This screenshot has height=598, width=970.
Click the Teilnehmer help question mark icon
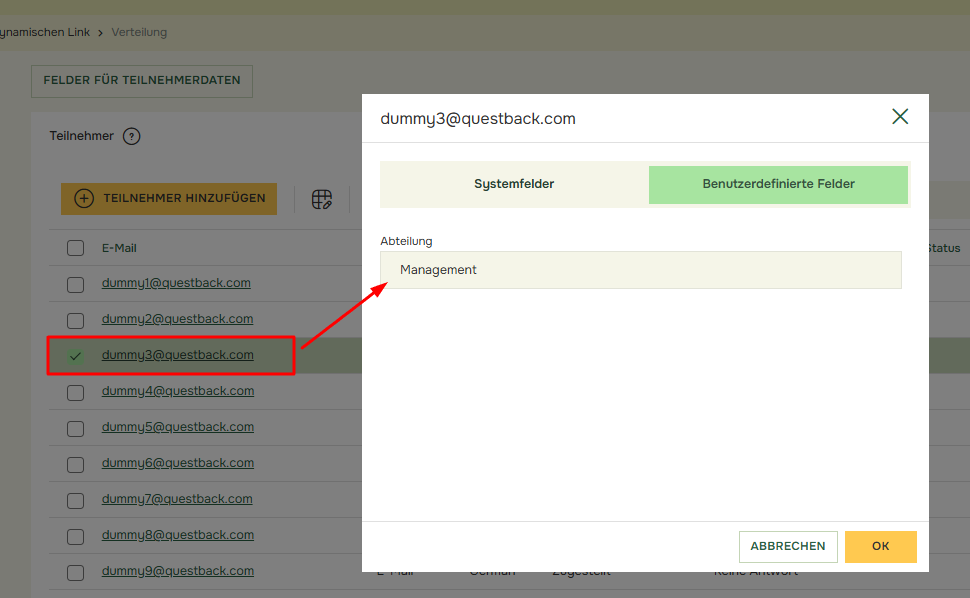pos(131,136)
